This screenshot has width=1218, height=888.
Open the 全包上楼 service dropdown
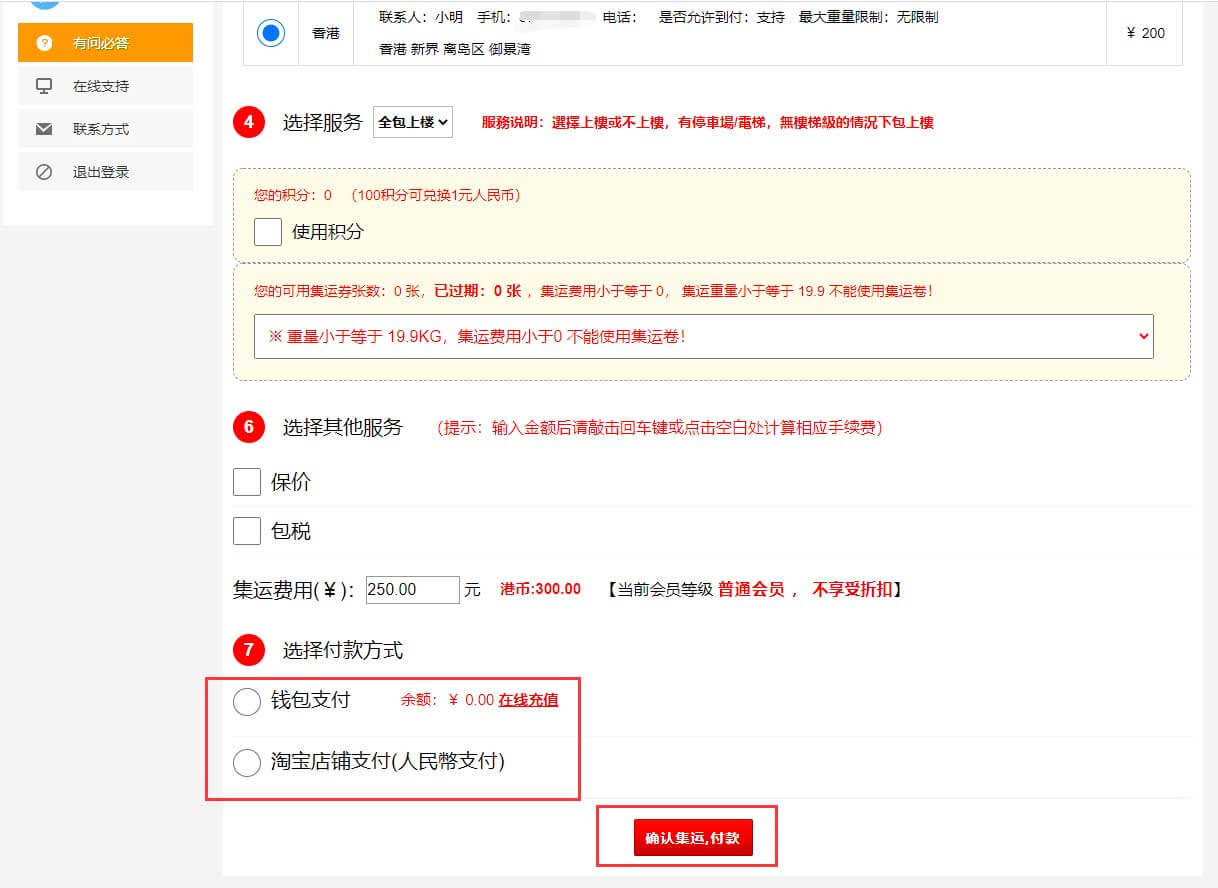(413, 123)
